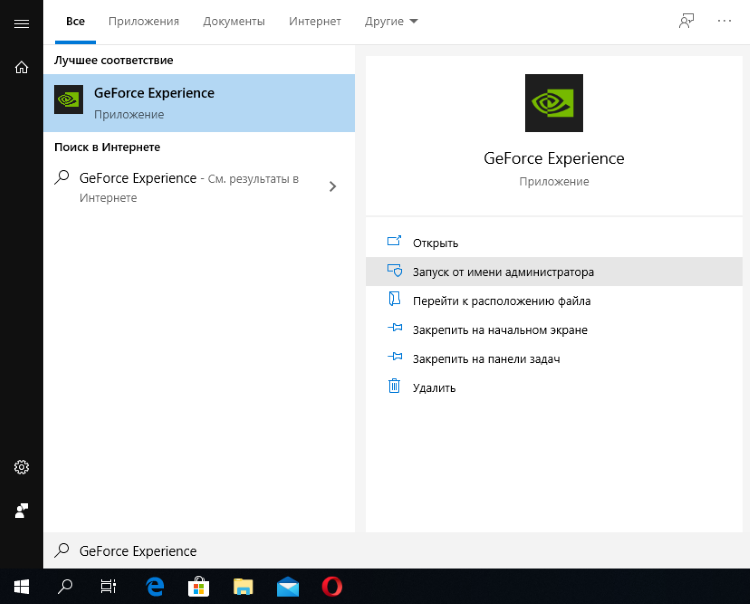Click the GeForce Experience icon in best match
This screenshot has height=604, width=750.
[68, 99]
